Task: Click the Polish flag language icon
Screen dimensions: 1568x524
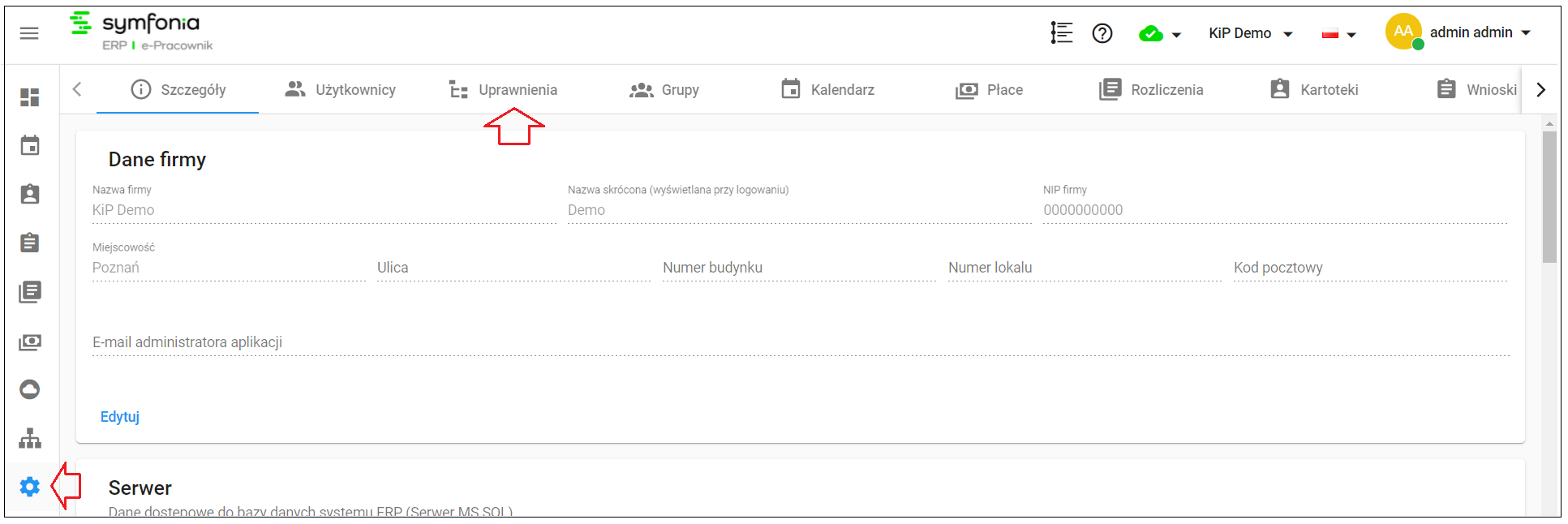Action: coord(1330,34)
